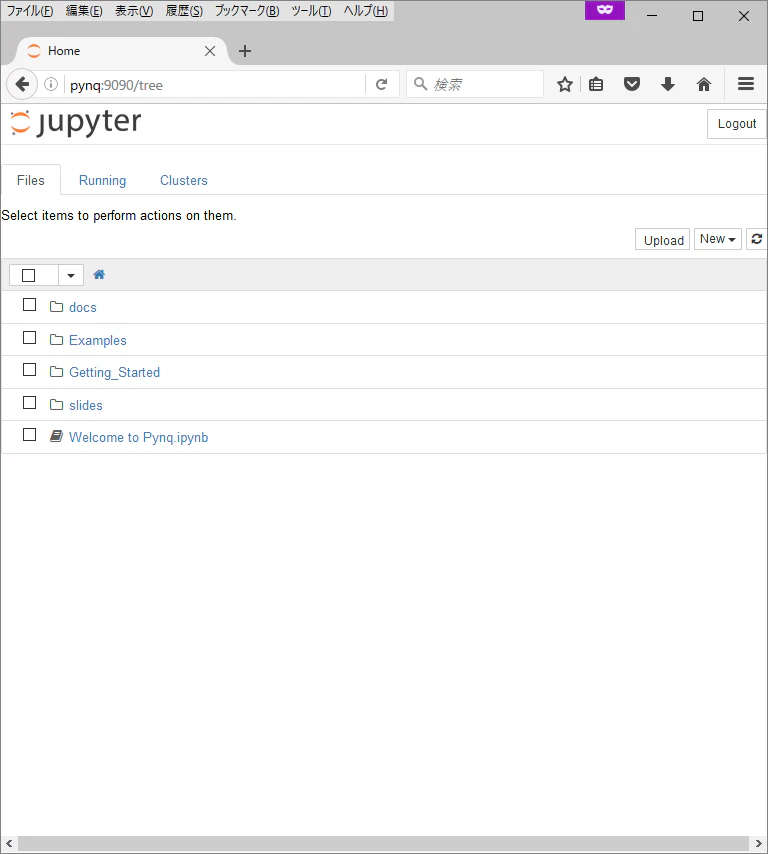The width and height of the screenshot is (768, 854).
Task: Open the ツール(T) menu
Action: (x=311, y=11)
